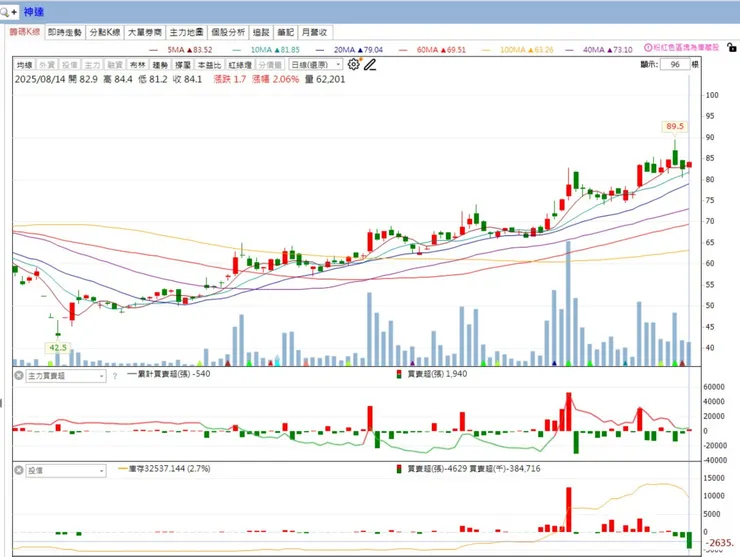Screen dimensions: 740x557
Task: Open the tab between 個股分析 and 筆記
Action: click(x=261, y=32)
